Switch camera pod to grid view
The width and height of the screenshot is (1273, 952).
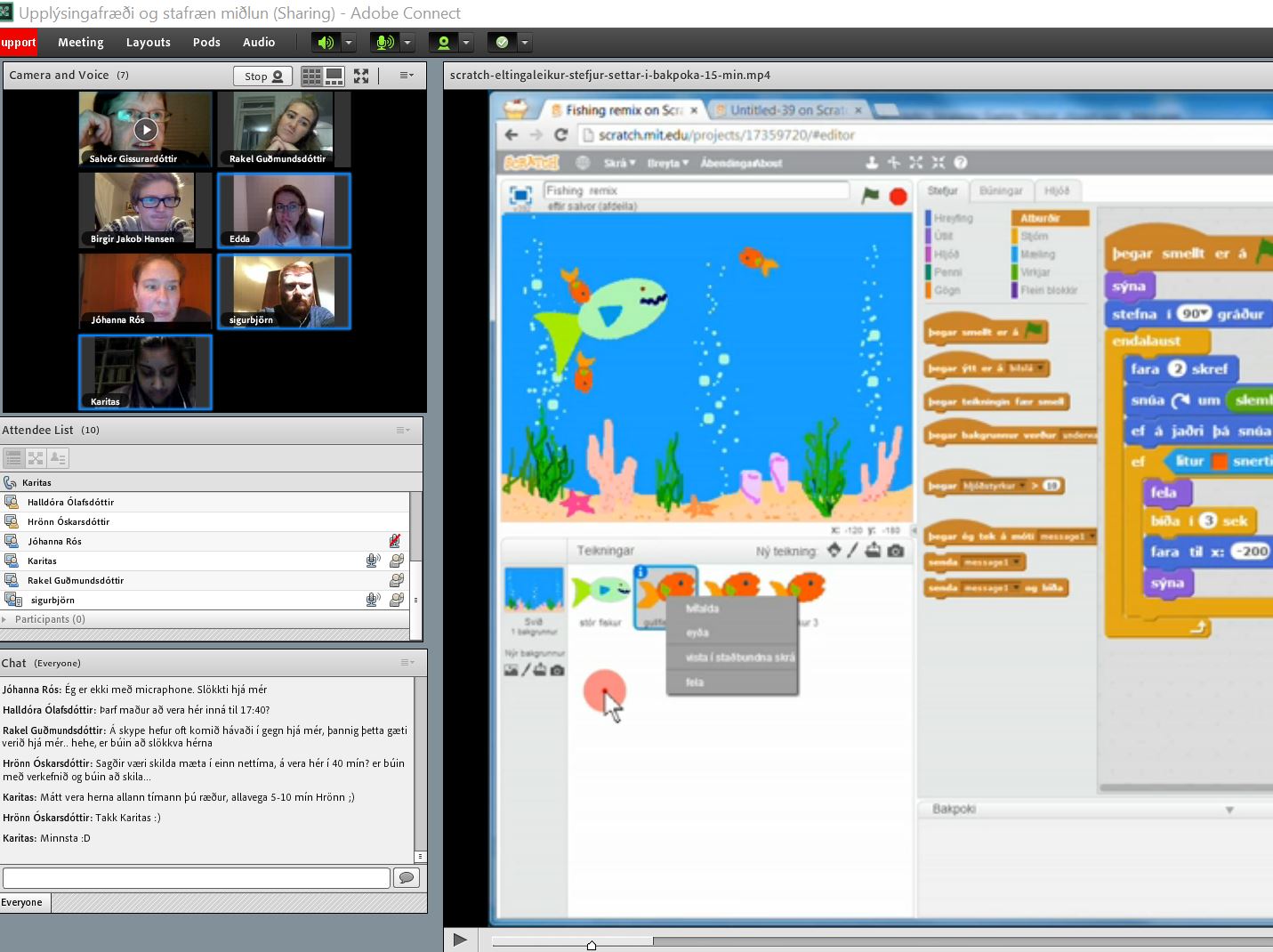point(311,77)
